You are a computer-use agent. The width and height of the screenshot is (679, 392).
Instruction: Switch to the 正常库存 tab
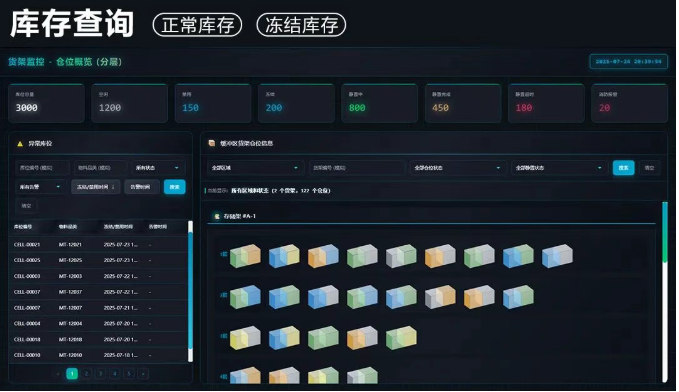[x=197, y=25]
